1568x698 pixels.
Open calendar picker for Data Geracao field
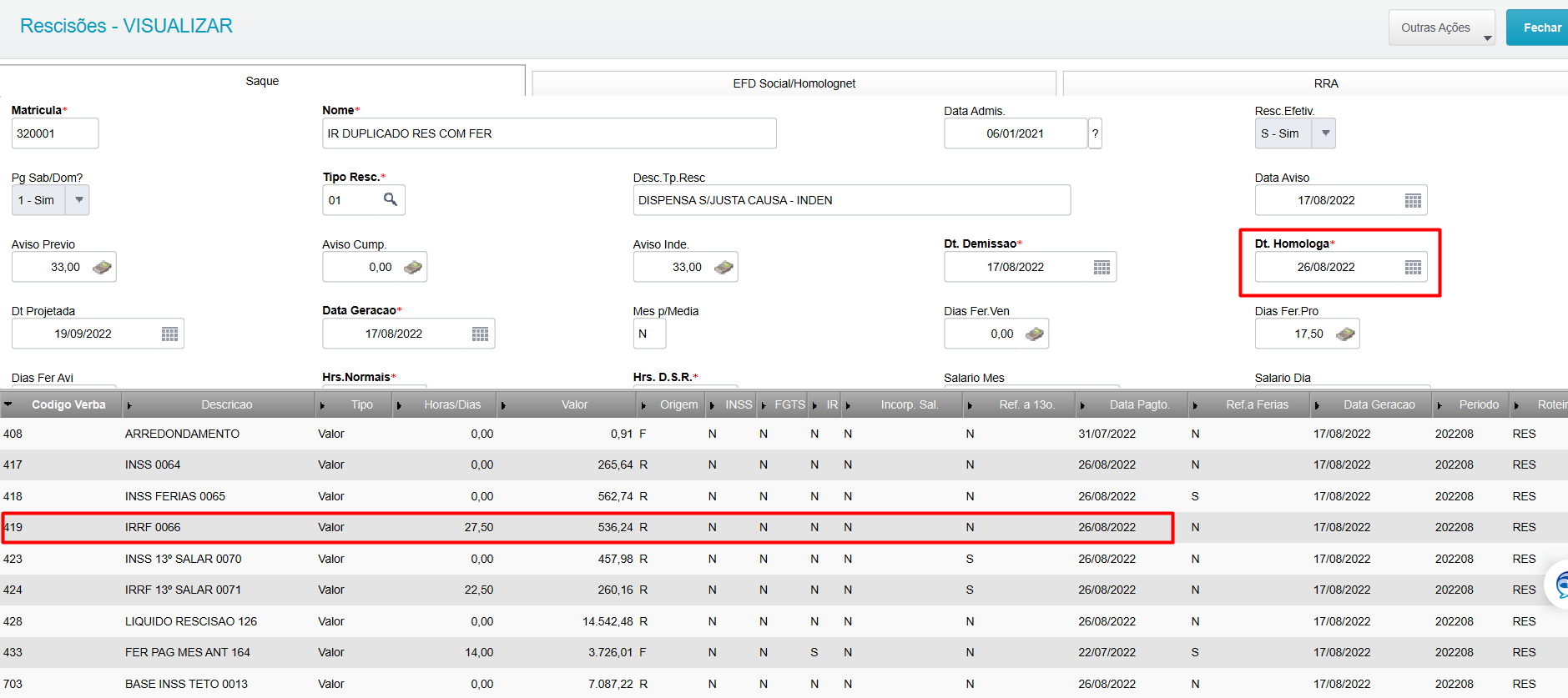pos(480,334)
